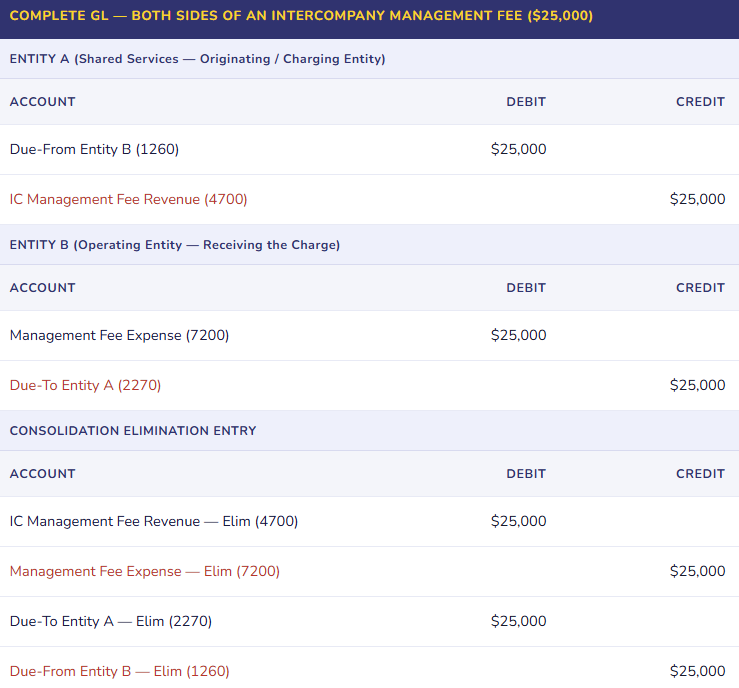Select debit amount in Due-From Entity B (1260) row

point(518,149)
